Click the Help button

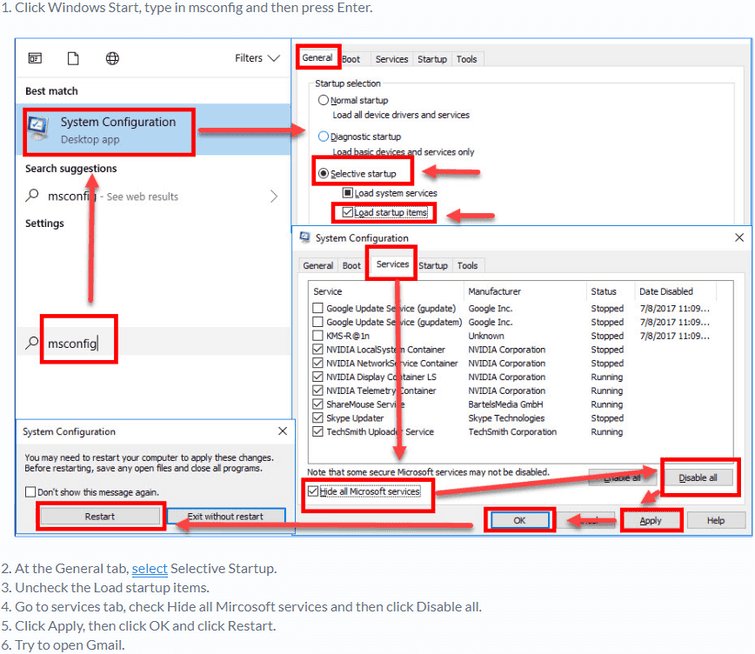pyautogui.click(x=716, y=521)
